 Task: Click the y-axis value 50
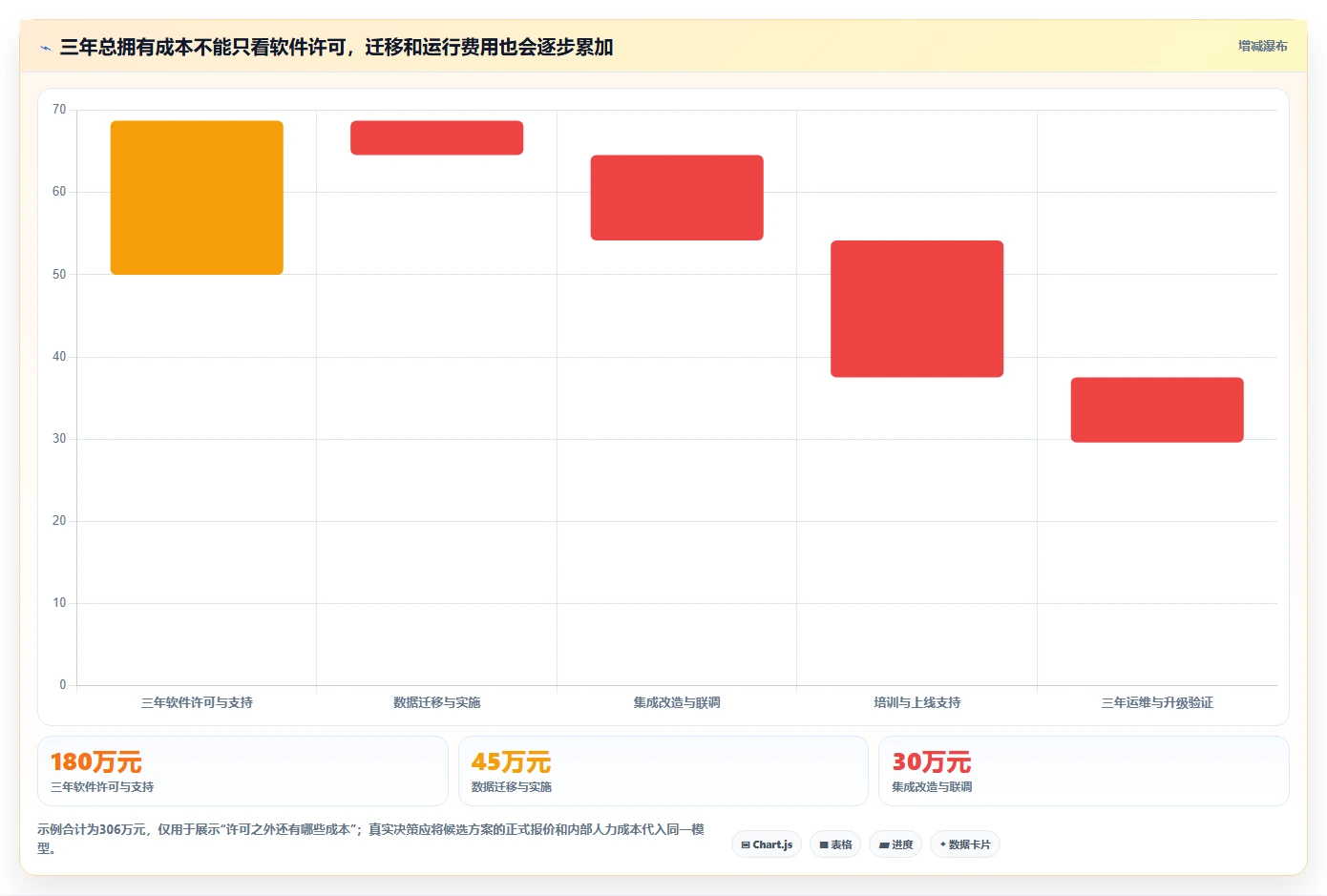coord(59,275)
